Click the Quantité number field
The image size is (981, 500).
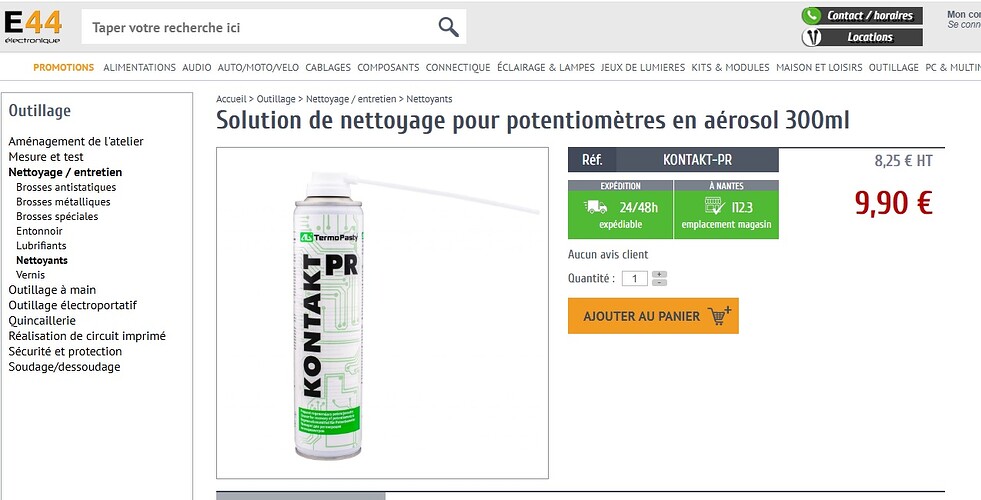634,278
